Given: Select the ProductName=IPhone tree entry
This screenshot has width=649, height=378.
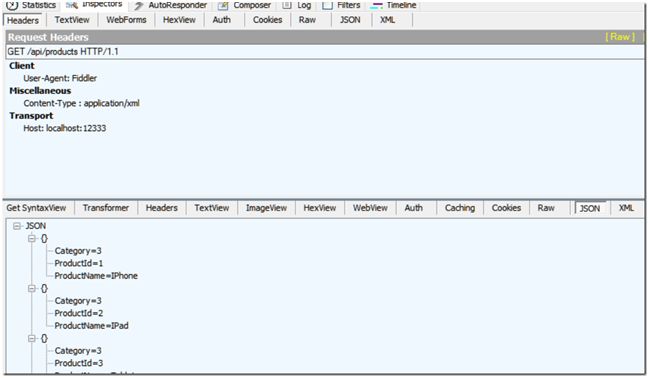Looking at the screenshot, I should coord(96,276).
